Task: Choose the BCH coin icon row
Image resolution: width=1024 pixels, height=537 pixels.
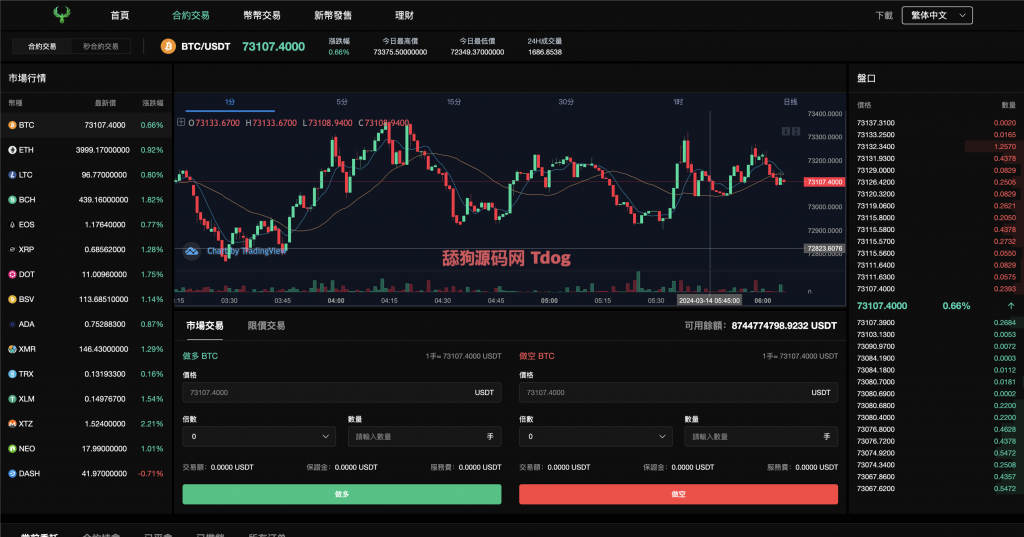Action: [13, 200]
